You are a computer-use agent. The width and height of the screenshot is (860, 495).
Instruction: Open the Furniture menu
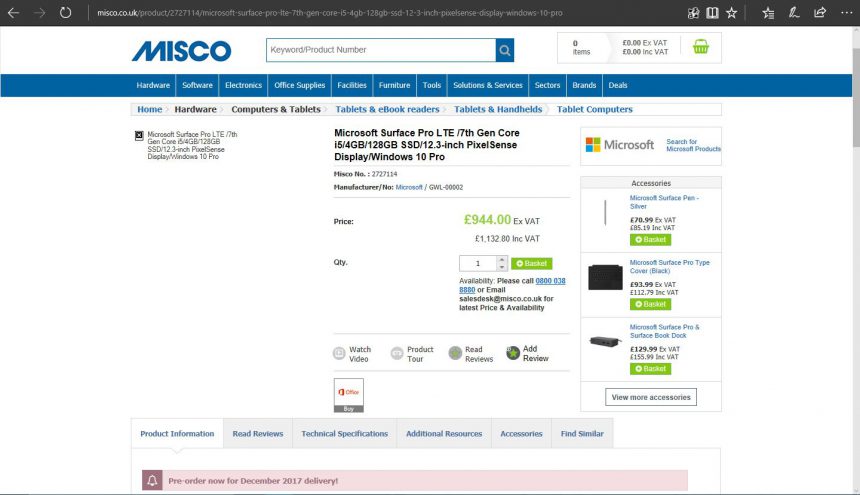394,86
